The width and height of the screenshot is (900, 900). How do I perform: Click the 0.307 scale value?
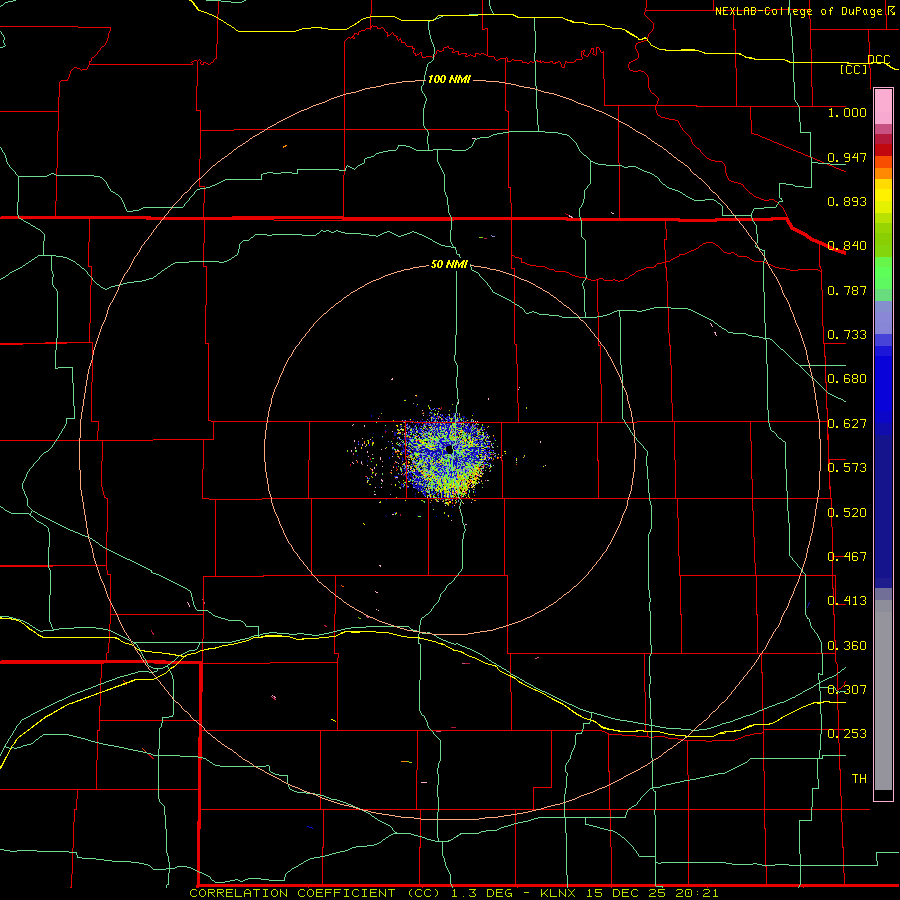pyautogui.click(x=847, y=690)
